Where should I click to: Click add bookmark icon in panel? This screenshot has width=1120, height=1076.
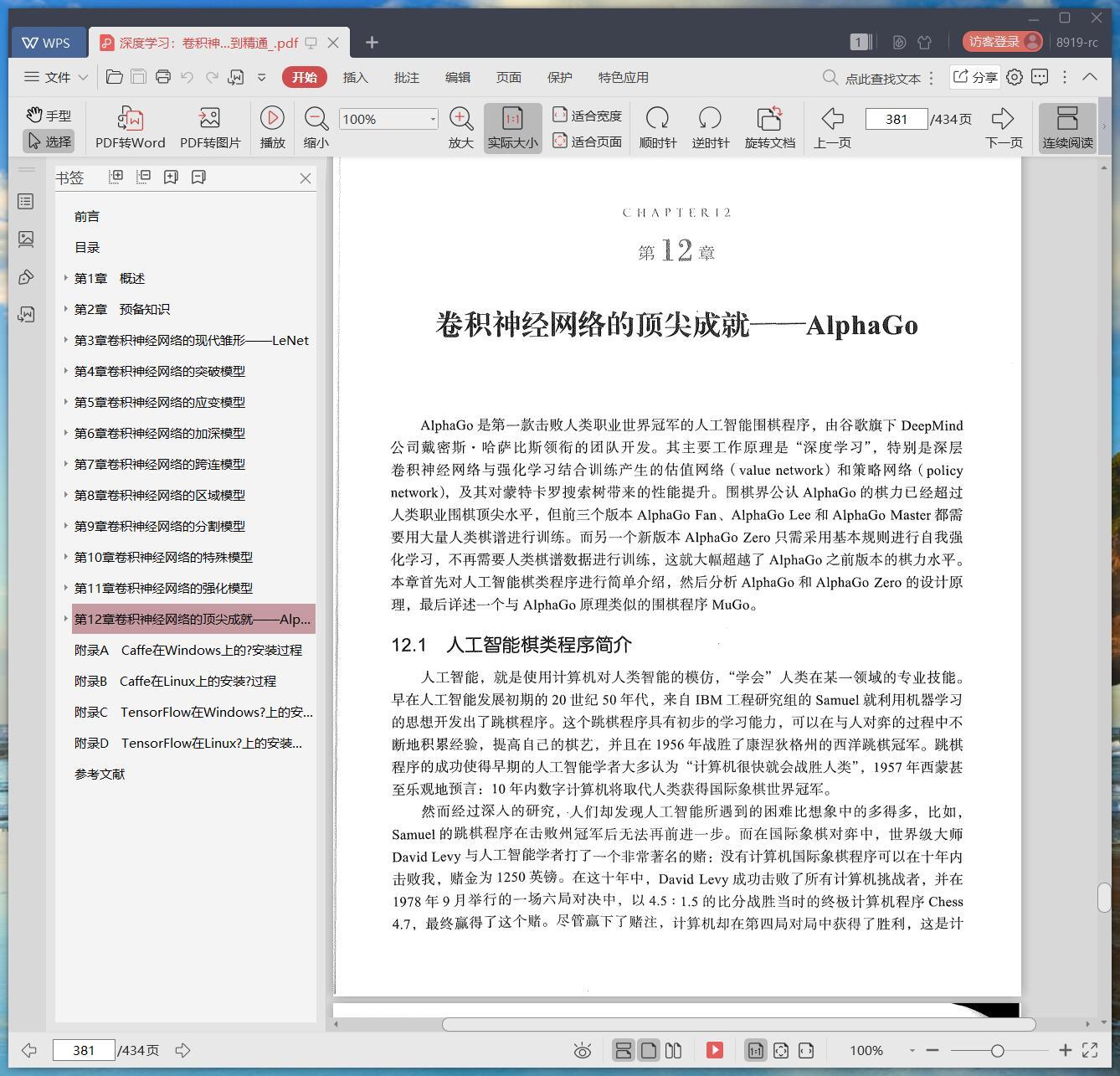pyautogui.click(x=171, y=177)
